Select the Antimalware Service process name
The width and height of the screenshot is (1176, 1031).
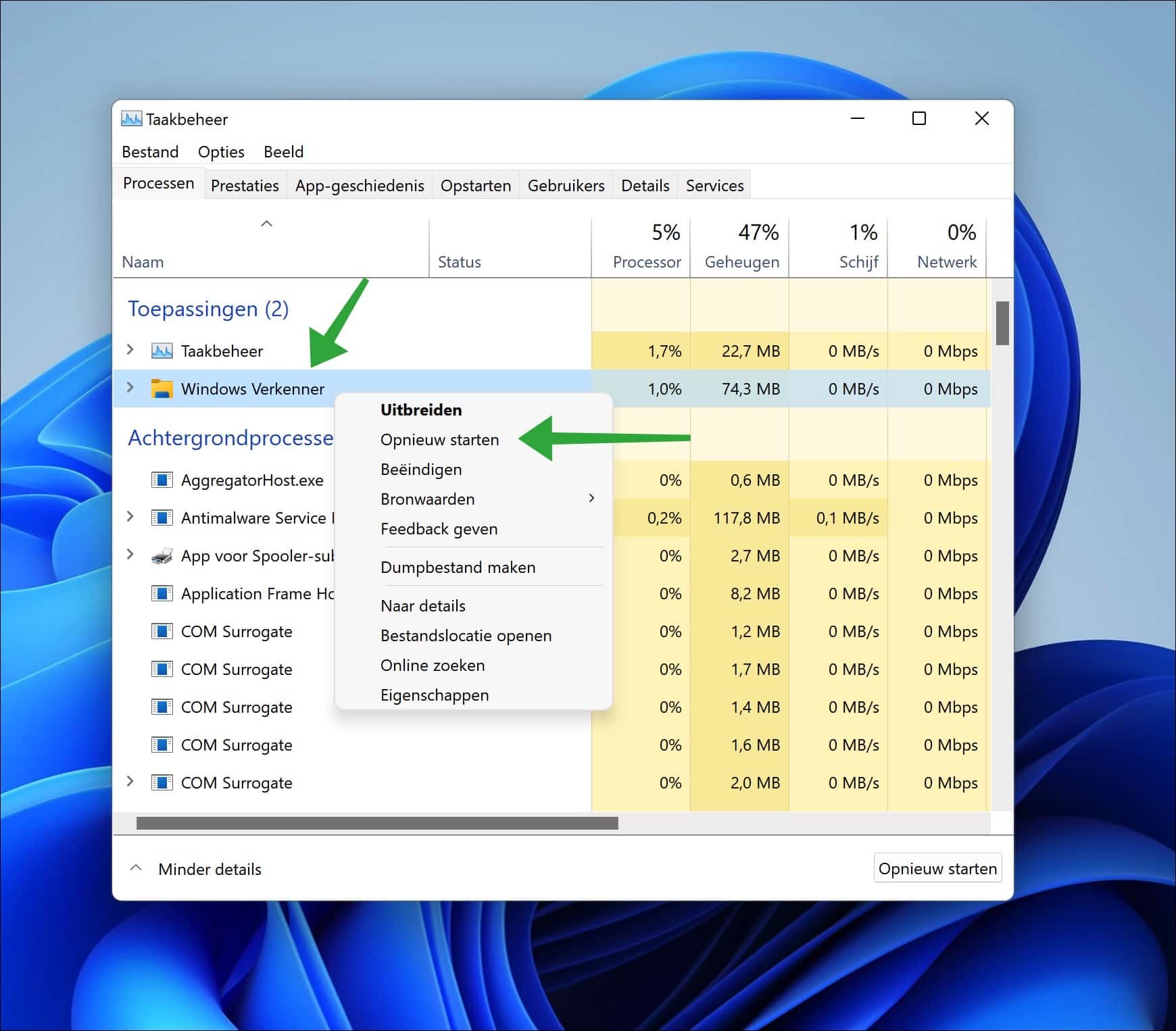[x=258, y=518]
